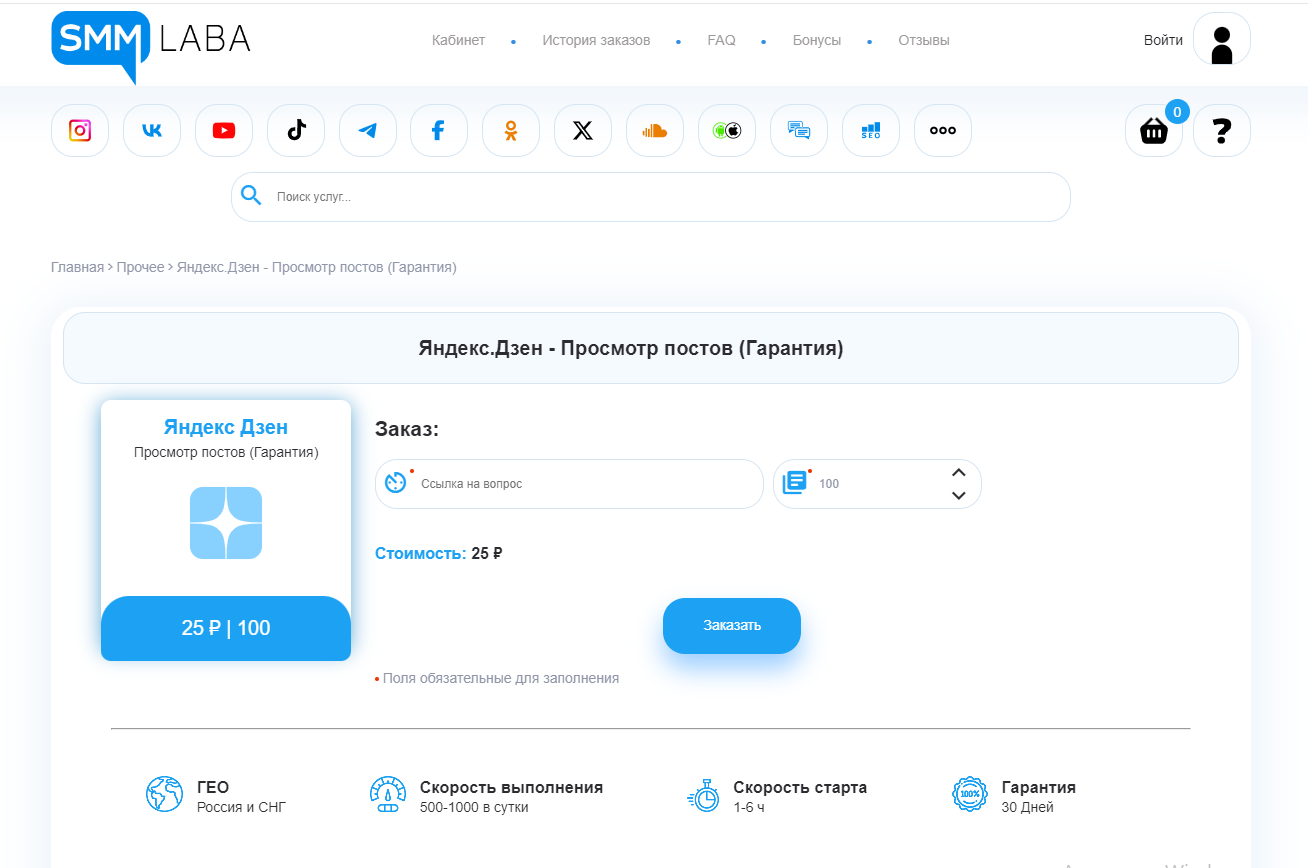Open the FAQ page
This screenshot has height=868, width=1308.
tap(721, 41)
